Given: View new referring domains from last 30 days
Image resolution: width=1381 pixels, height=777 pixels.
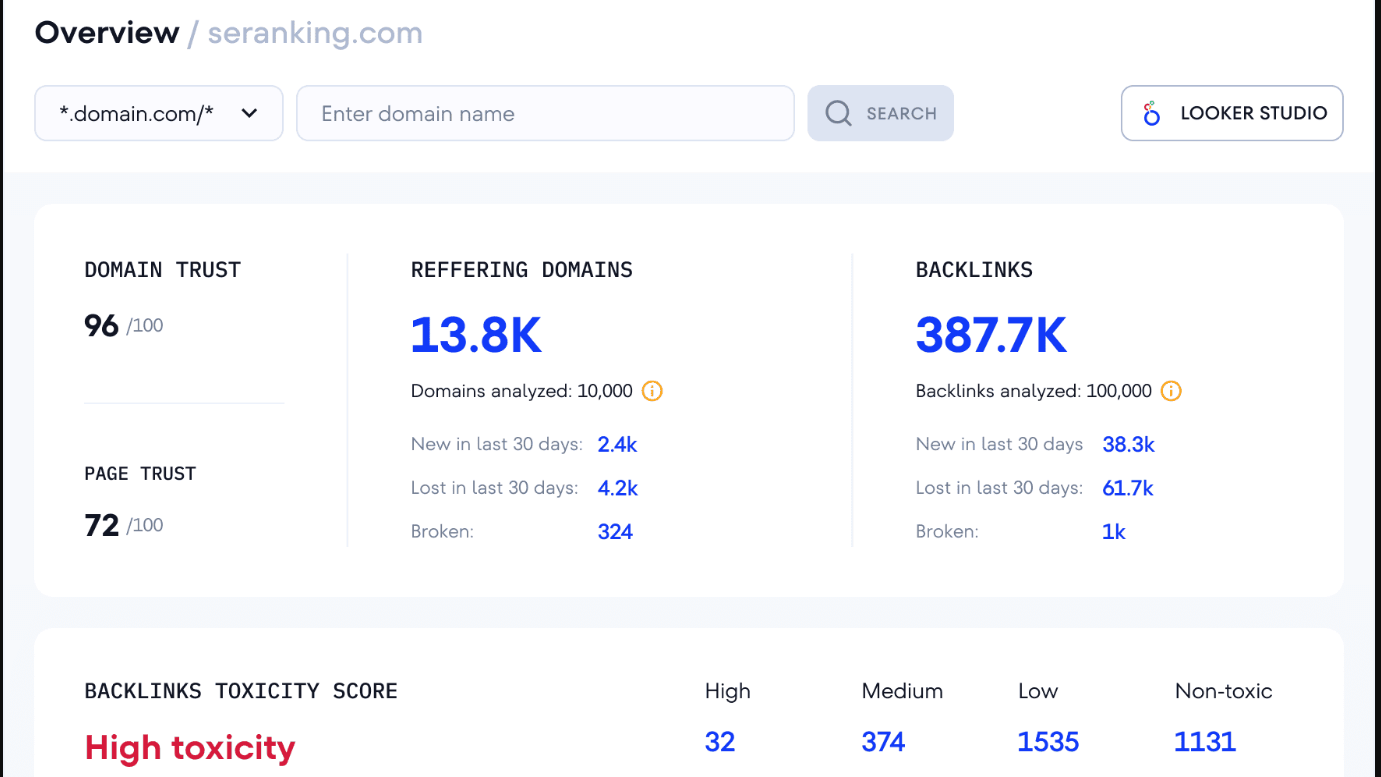Looking at the screenshot, I should point(617,444).
